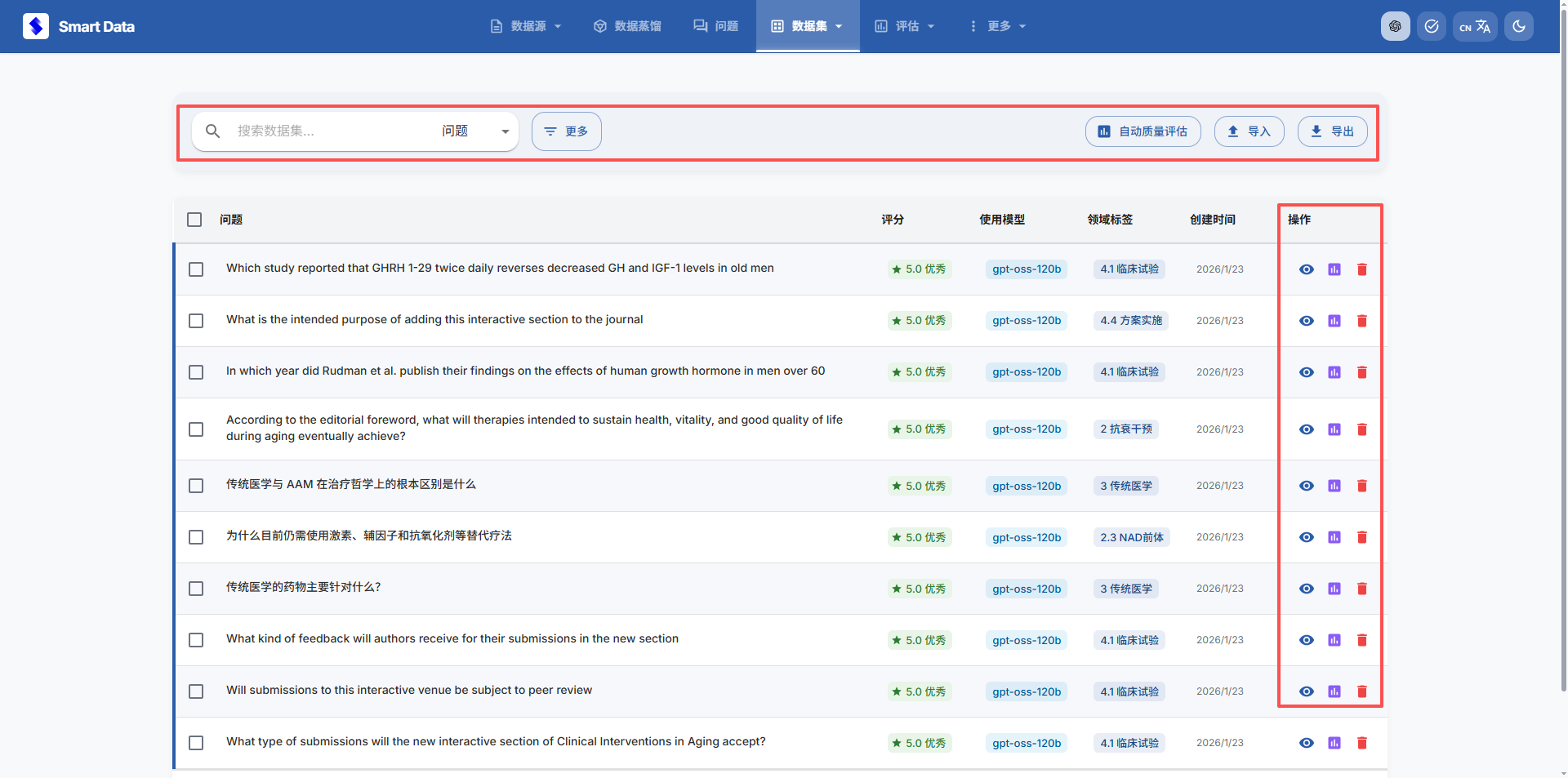Tick the checkbox for 传统医学的药物主要针对什么
The height and width of the screenshot is (778, 1568).
click(x=196, y=589)
